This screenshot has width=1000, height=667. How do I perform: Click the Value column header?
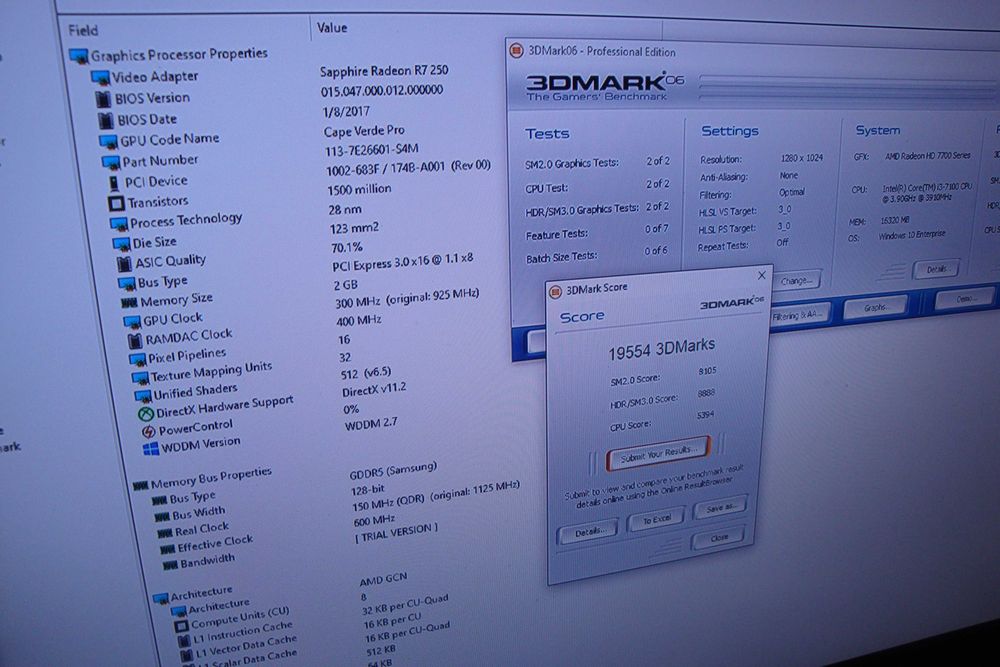pyautogui.click(x=332, y=27)
